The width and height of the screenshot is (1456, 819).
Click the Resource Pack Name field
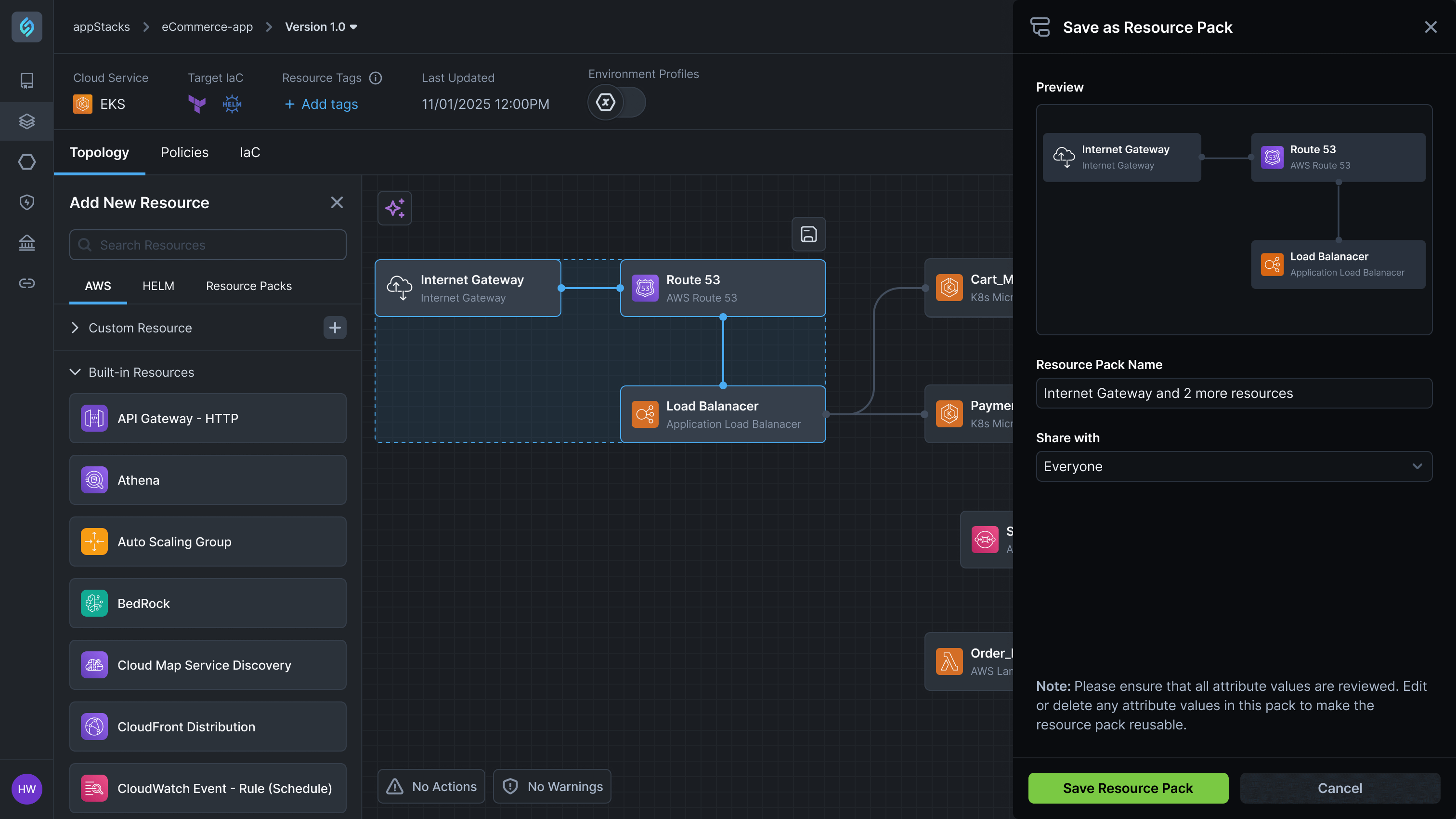coord(1234,393)
